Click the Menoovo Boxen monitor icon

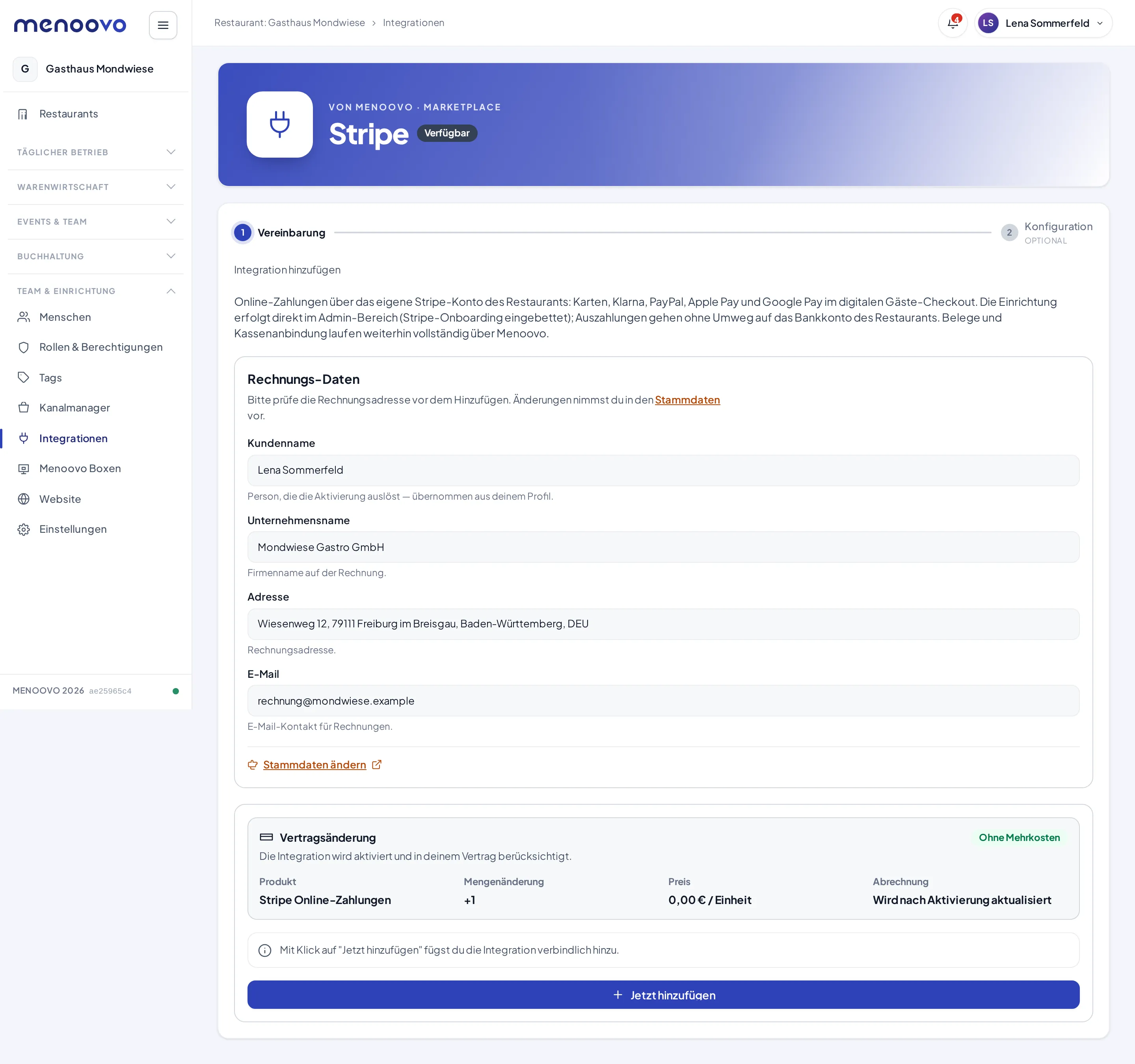click(23, 469)
